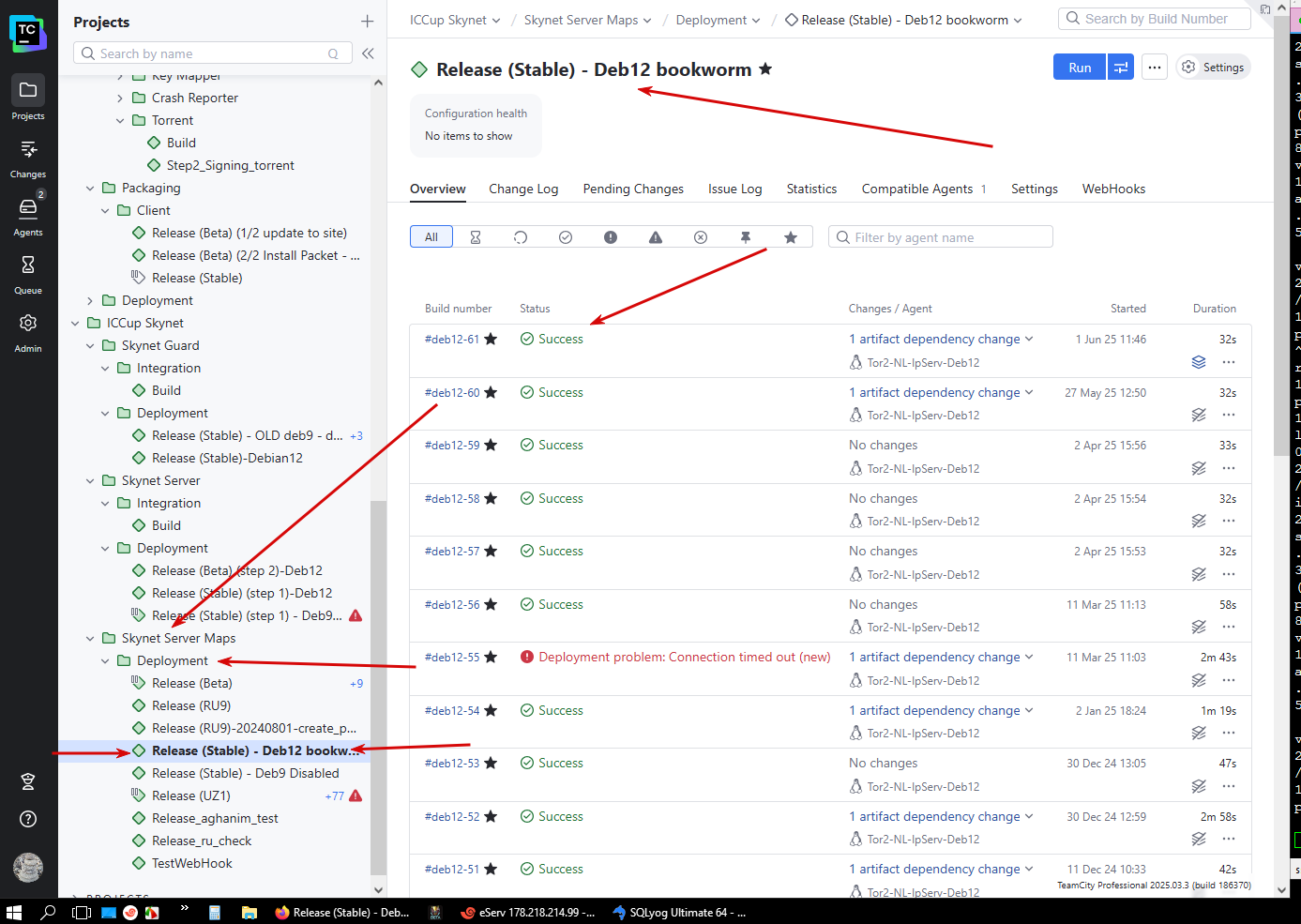Open SQLyog Ultimate from the taskbar
This screenshot has height=924, width=1301.
(x=680, y=912)
